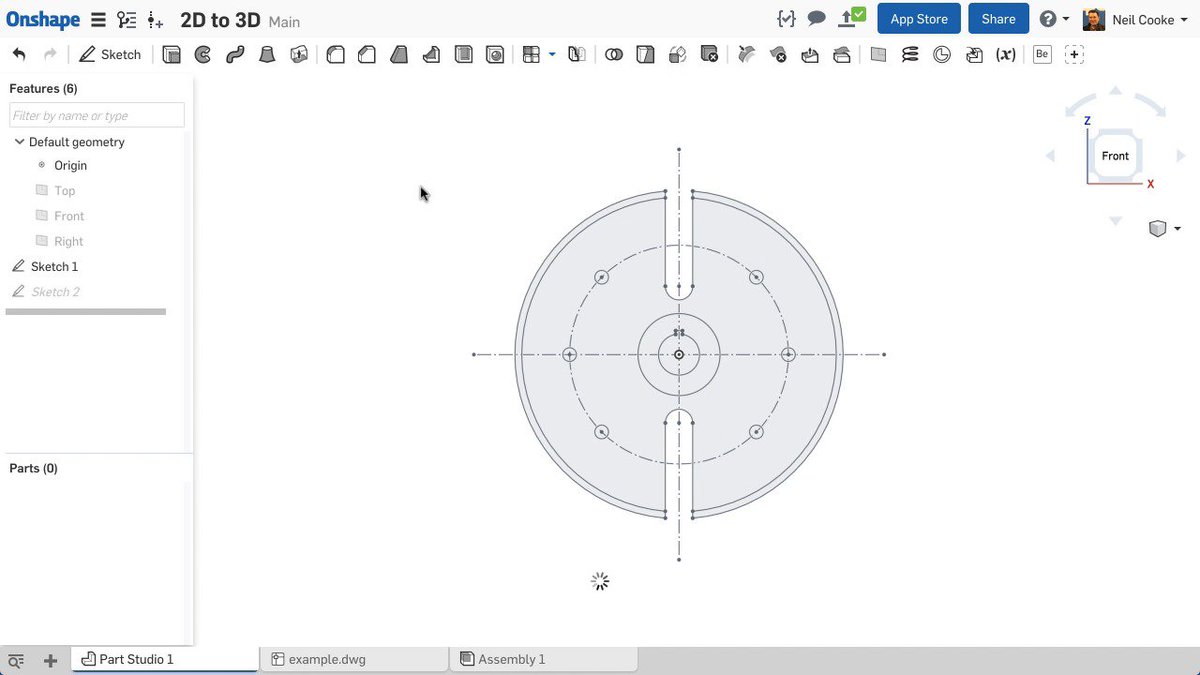Switch to the example.dwg tab

(354, 659)
